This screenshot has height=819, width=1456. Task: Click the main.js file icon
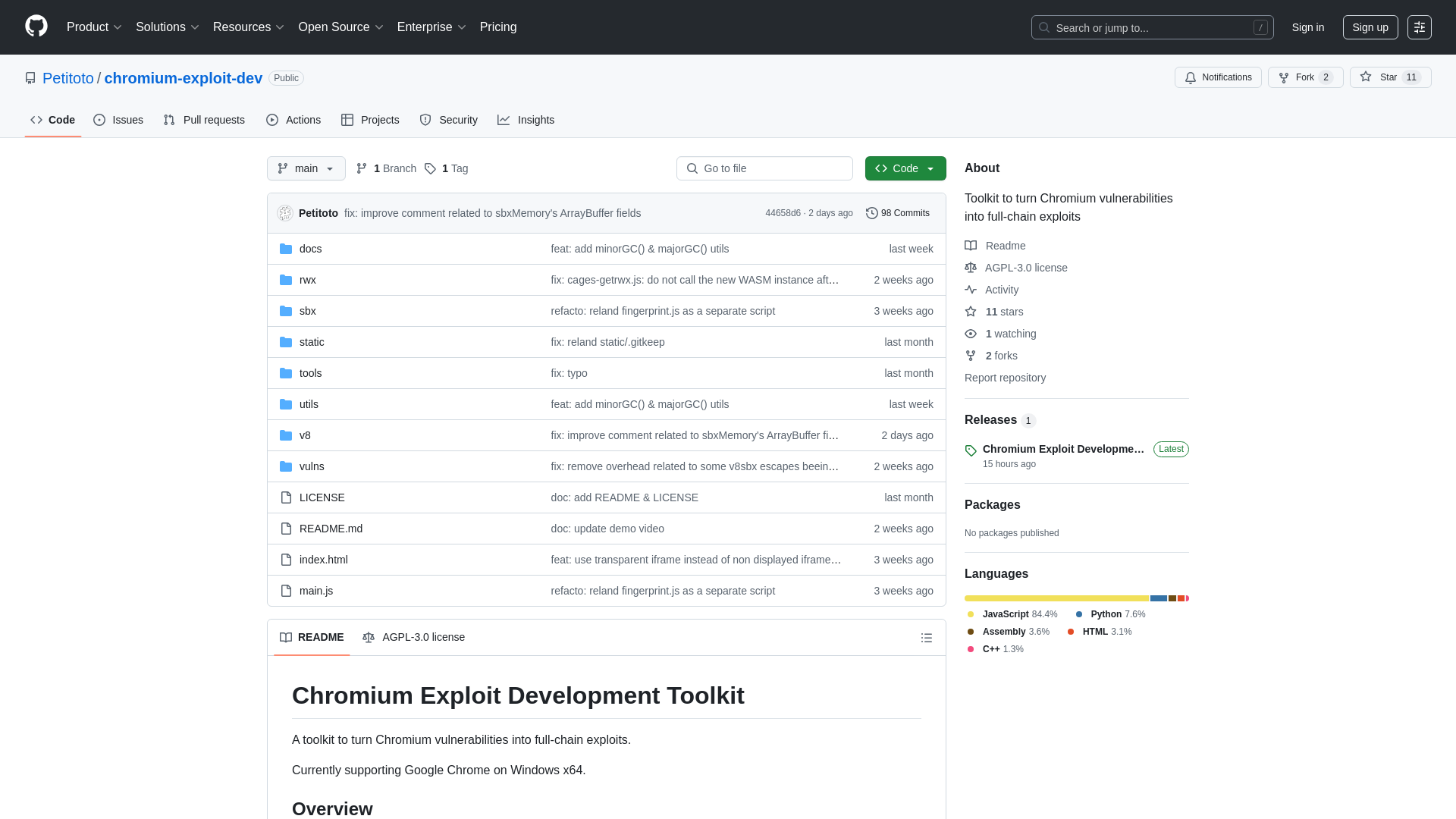pos(286,591)
